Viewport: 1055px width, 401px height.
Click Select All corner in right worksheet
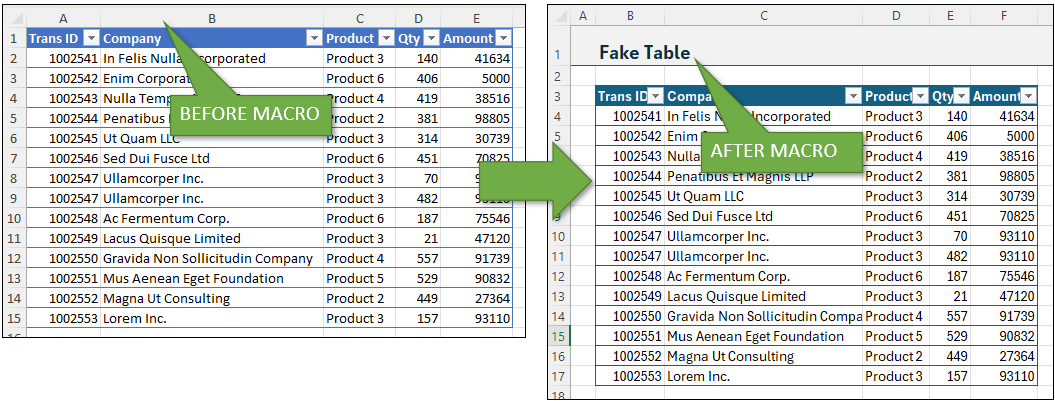coord(559,18)
